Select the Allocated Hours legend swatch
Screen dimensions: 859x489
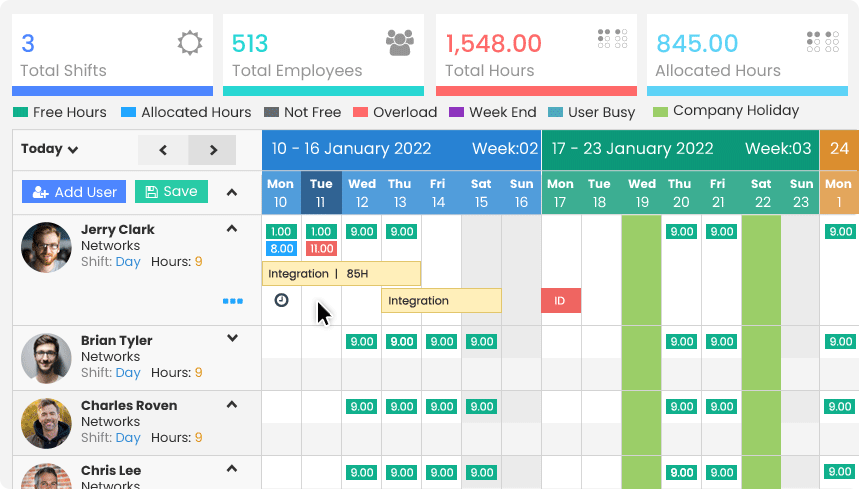point(128,112)
